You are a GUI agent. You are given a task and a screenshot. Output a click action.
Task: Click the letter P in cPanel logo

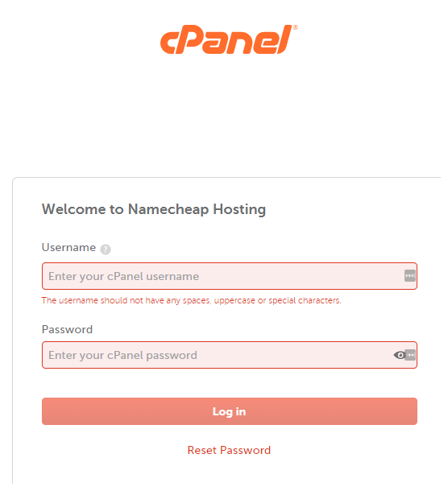coord(194,39)
